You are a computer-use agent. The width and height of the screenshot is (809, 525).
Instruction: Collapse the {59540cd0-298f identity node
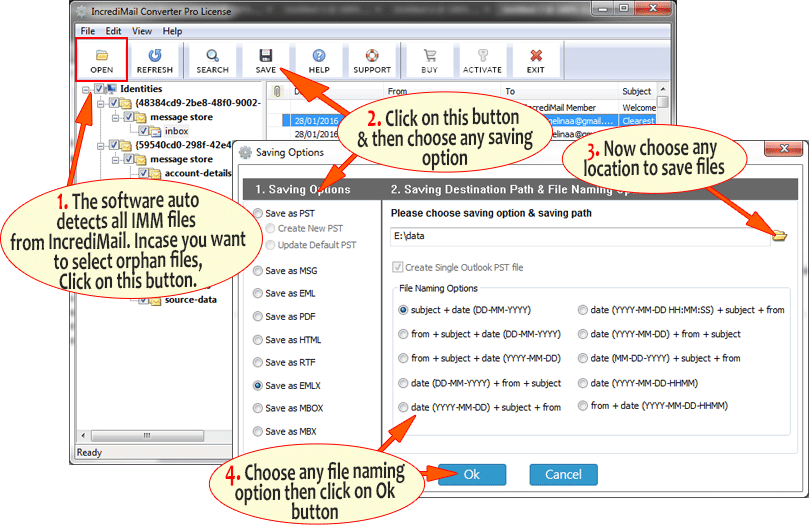101,146
